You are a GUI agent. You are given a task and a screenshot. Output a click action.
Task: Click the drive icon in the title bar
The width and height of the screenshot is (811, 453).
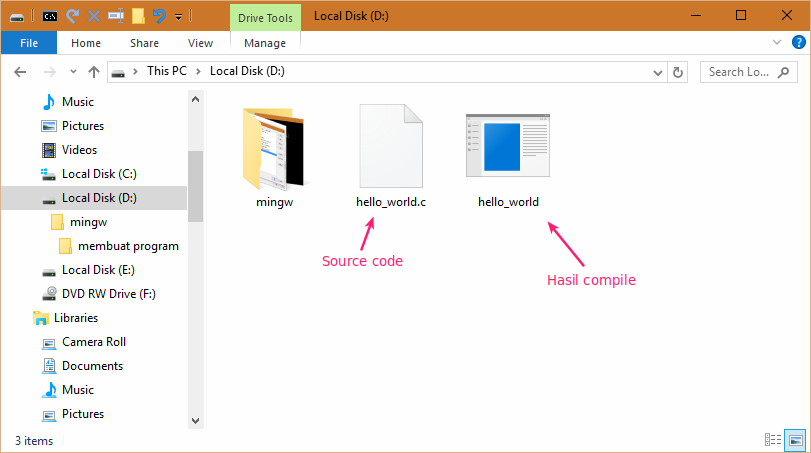tap(17, 17)
